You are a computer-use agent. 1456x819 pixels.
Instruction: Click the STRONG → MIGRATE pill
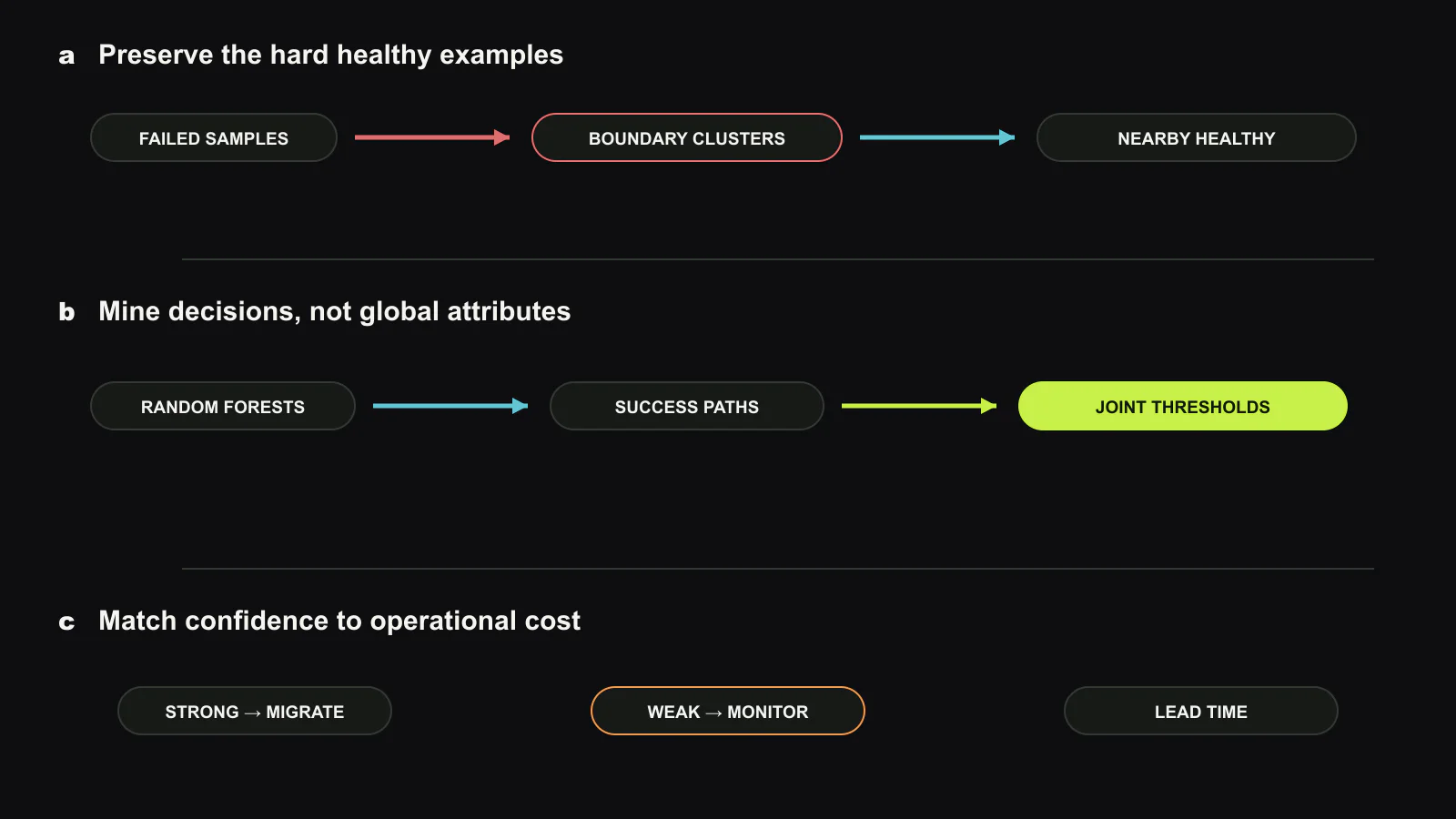click(x=255, y=711)
